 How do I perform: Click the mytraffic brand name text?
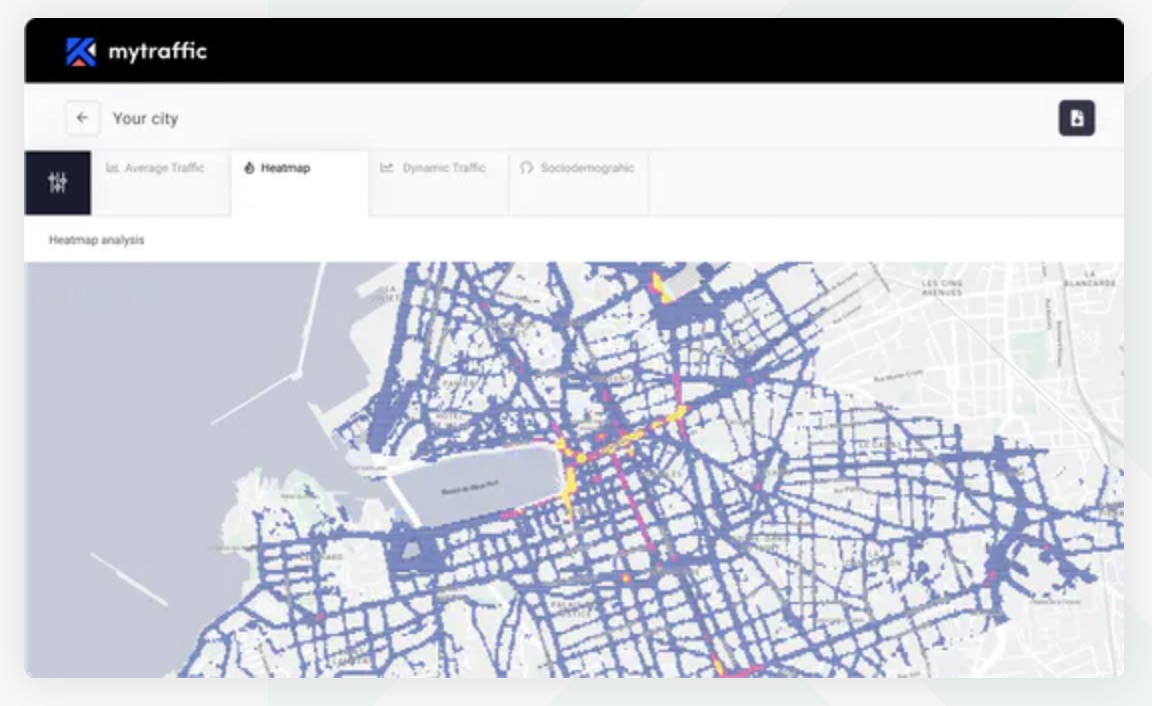(157, 51)
